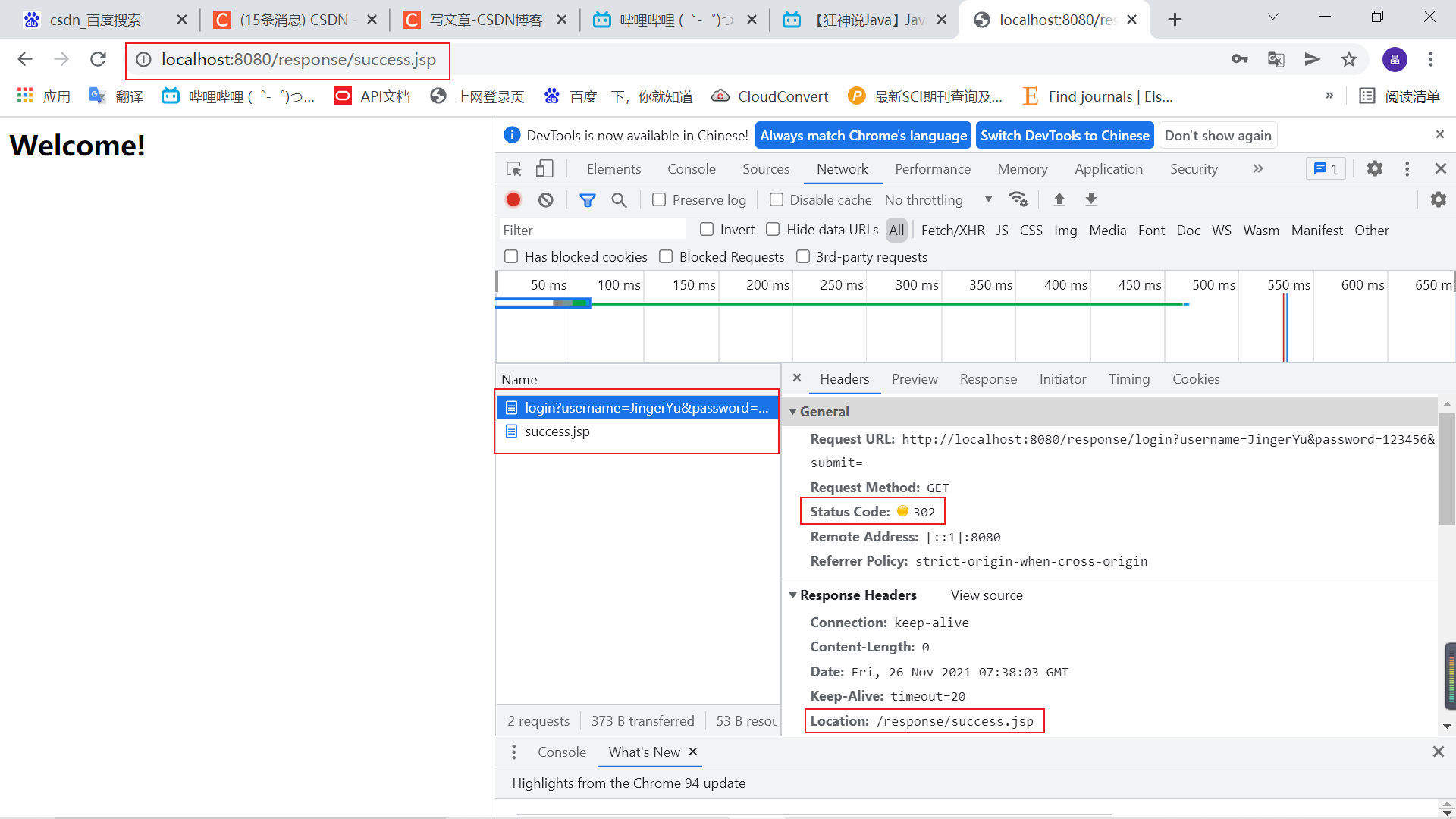Check Hide data URLs
1456x819 pixels.
point(773,229)
